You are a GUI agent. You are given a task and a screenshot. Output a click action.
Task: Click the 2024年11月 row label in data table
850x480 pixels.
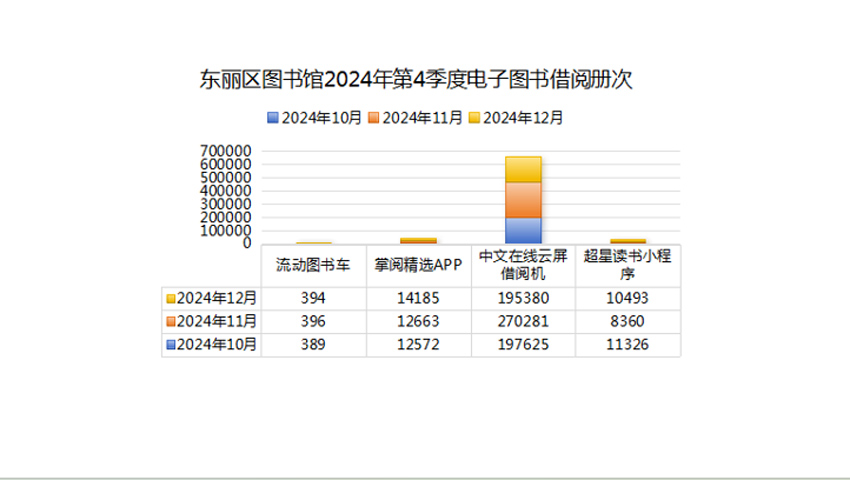pos(212,321)
